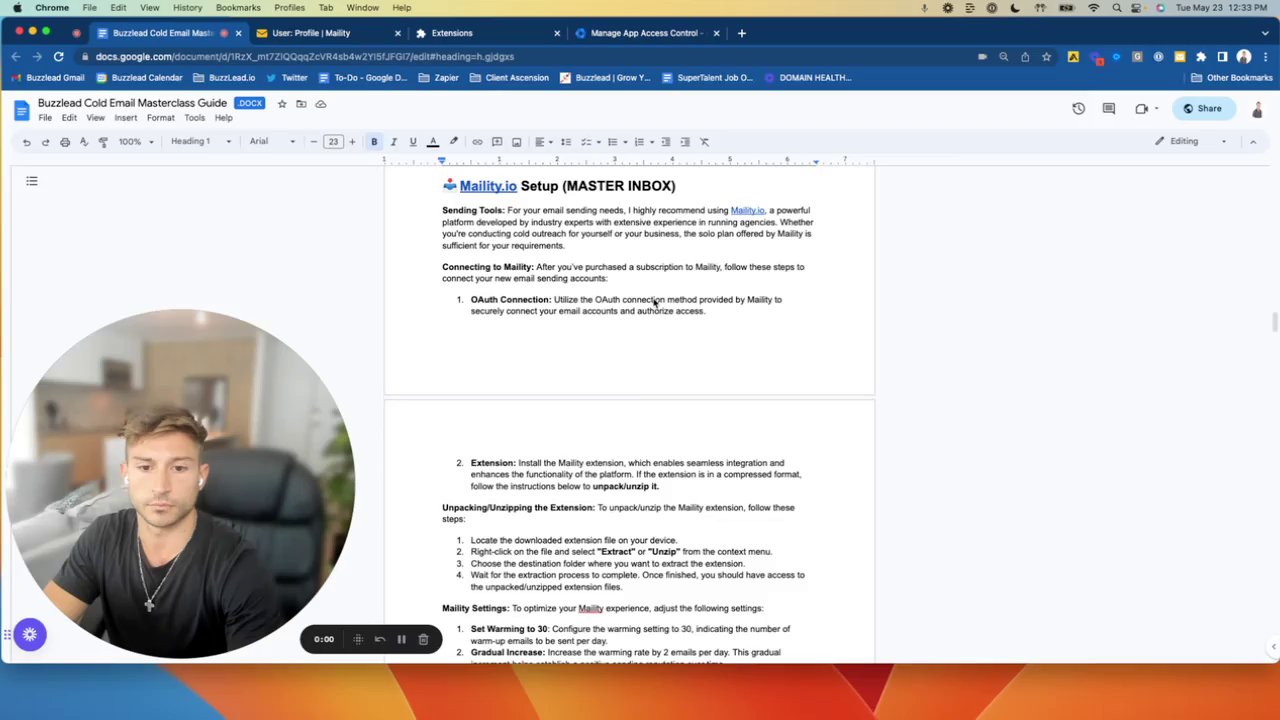1280x720 pixels.
Task: Open the Chrome extensions puzzle menu
Action: coord(1201,57)
